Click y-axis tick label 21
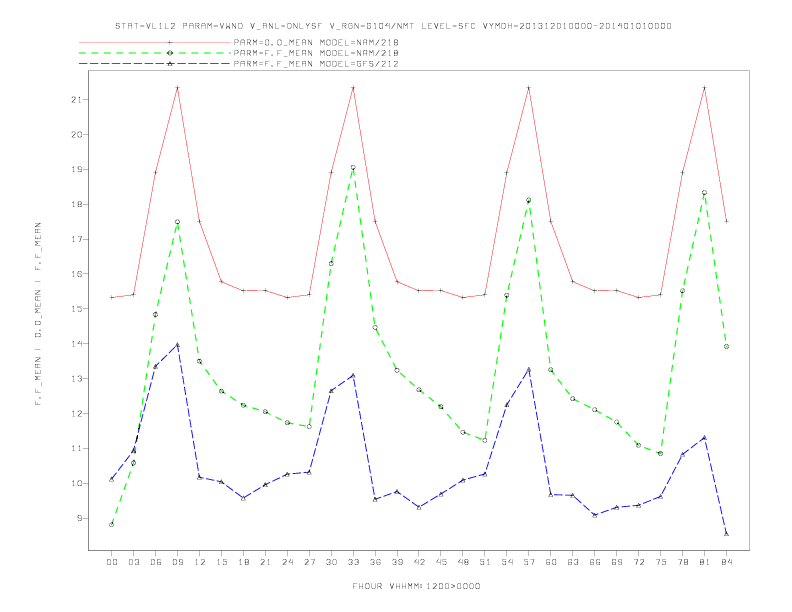 pos(76,99)
